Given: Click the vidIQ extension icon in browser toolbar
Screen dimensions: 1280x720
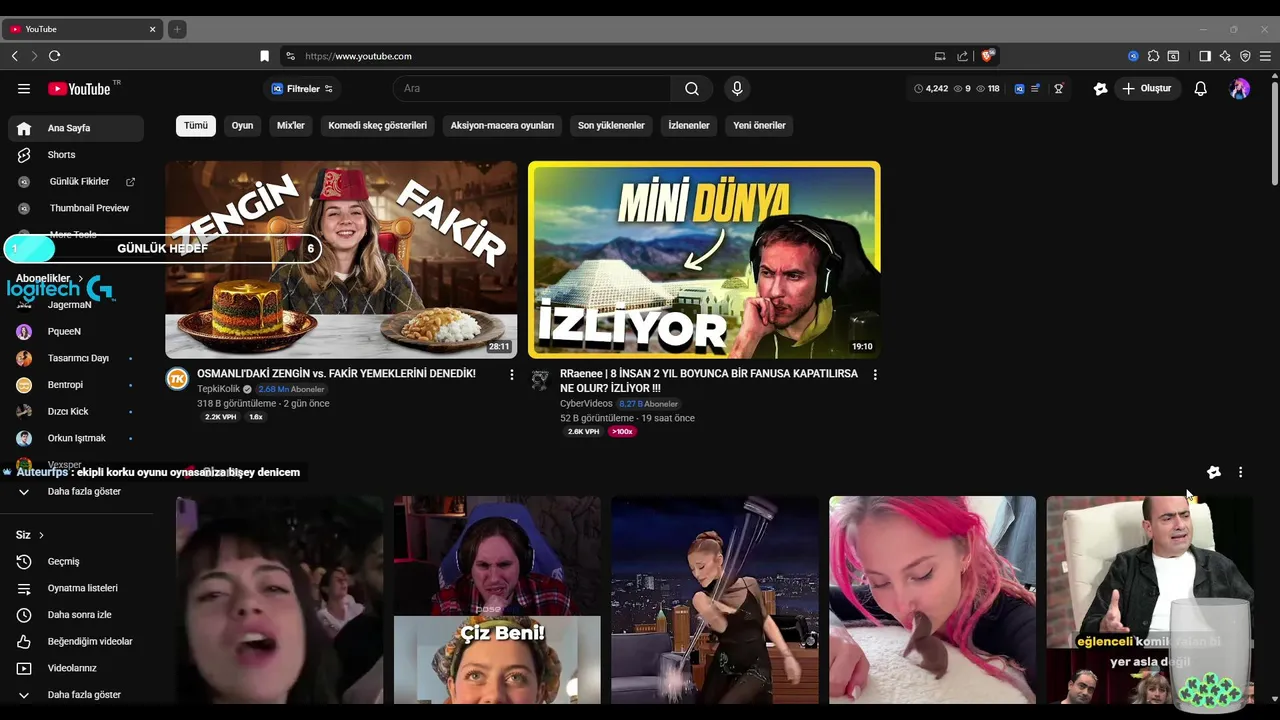Looking at the screenshot, I should (x=1133, y=56).
